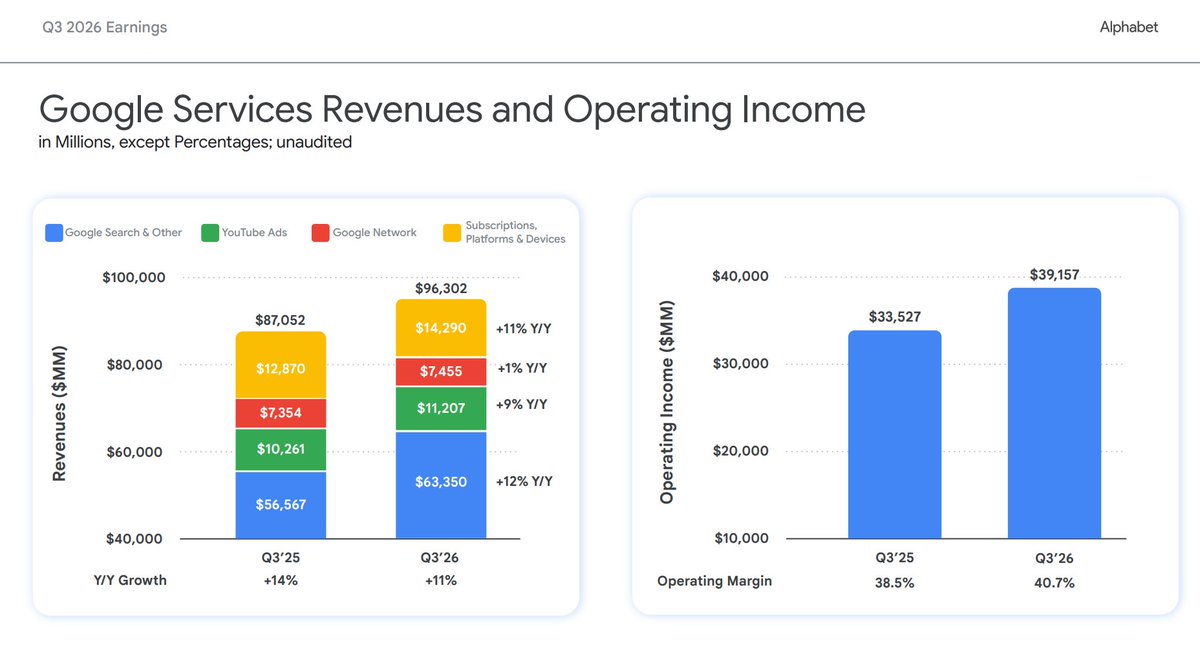This screenshot has width=1200, height=669.
Task: Click the yellow Subscriptions, Platforms & Devices swatch
Action: [452, 233]
